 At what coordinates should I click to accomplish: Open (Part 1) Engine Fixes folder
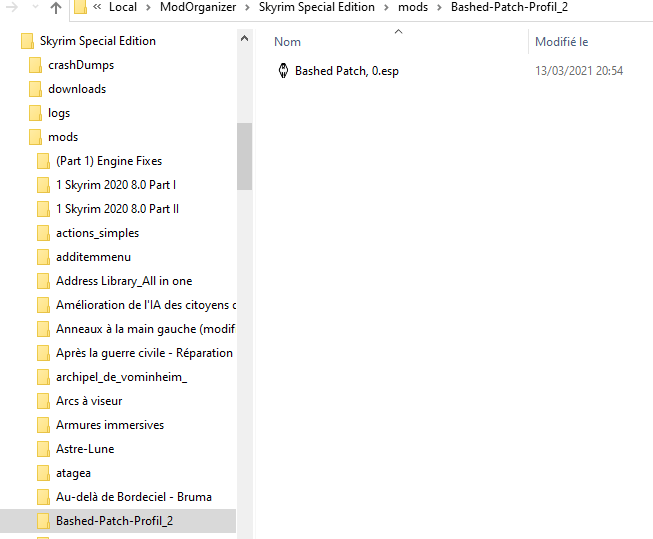click(109, 161)
